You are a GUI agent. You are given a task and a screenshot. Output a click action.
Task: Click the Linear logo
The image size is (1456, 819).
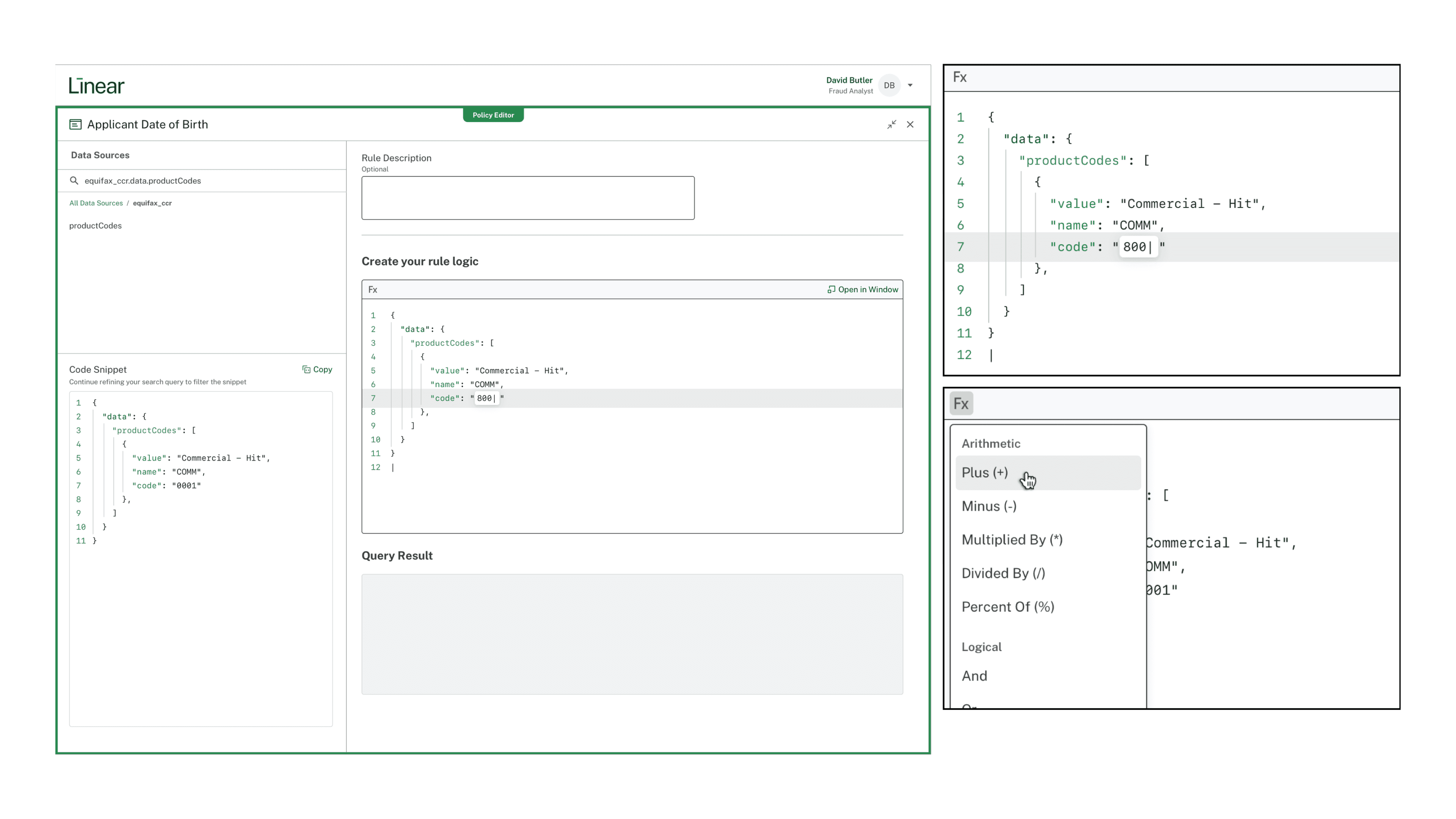tap(96, 85)
